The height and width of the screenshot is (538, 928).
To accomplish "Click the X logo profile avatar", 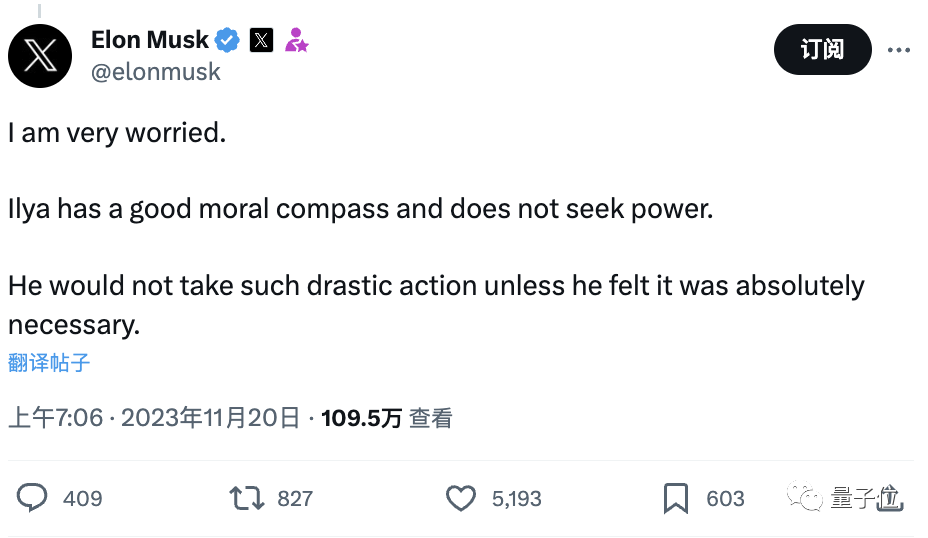I will click(x=40, y=57).
